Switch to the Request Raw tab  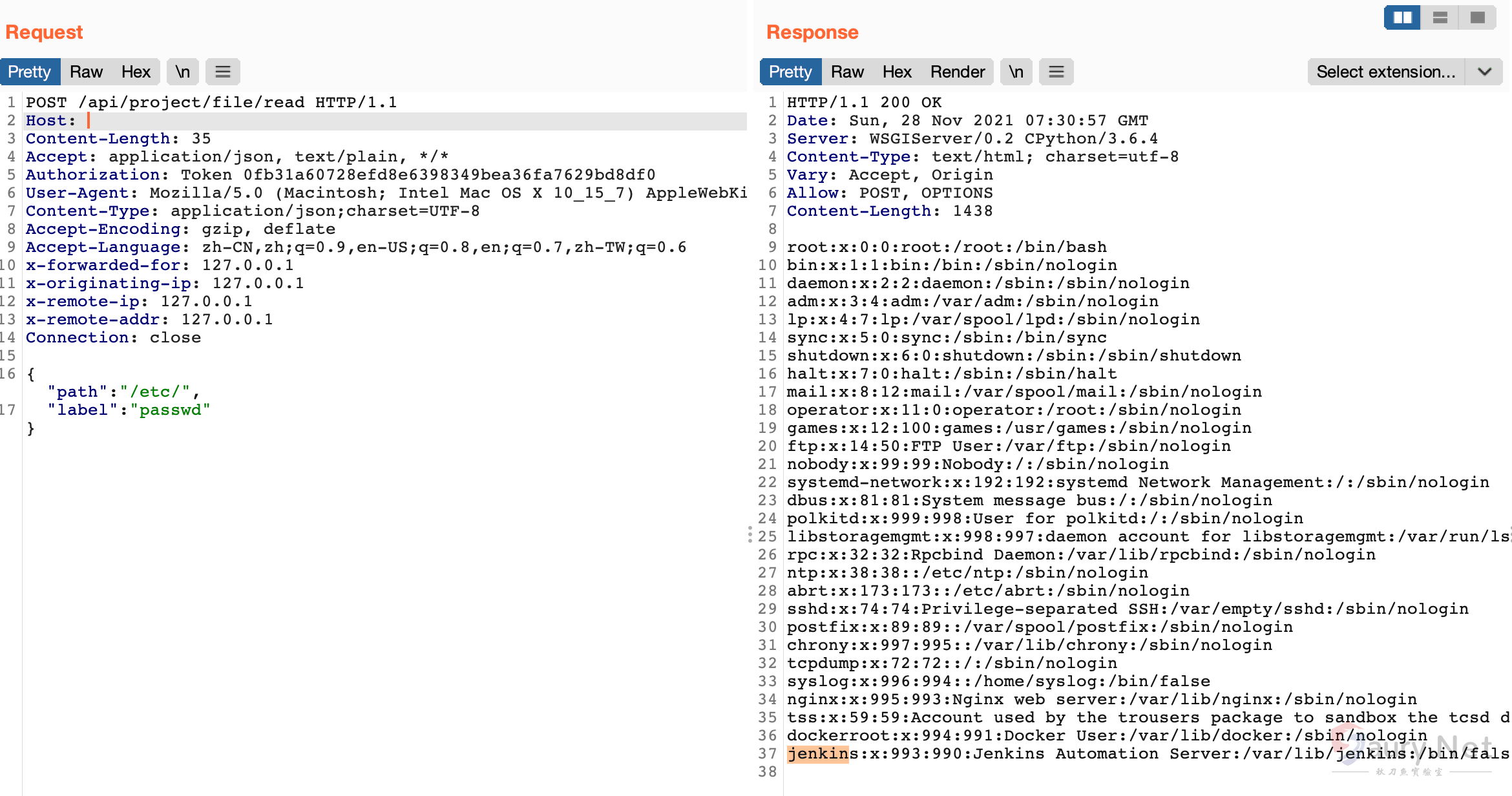coord(86,72)
